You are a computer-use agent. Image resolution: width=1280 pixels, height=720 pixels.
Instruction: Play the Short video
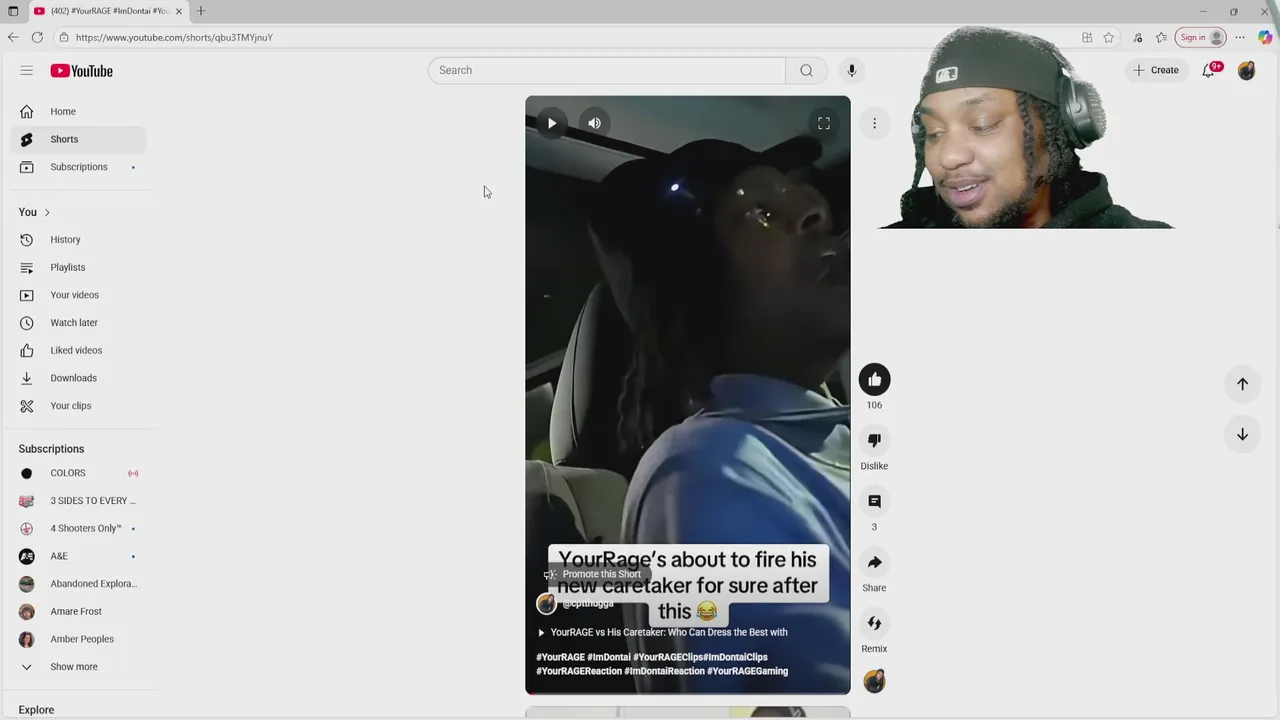pos(552,123)
